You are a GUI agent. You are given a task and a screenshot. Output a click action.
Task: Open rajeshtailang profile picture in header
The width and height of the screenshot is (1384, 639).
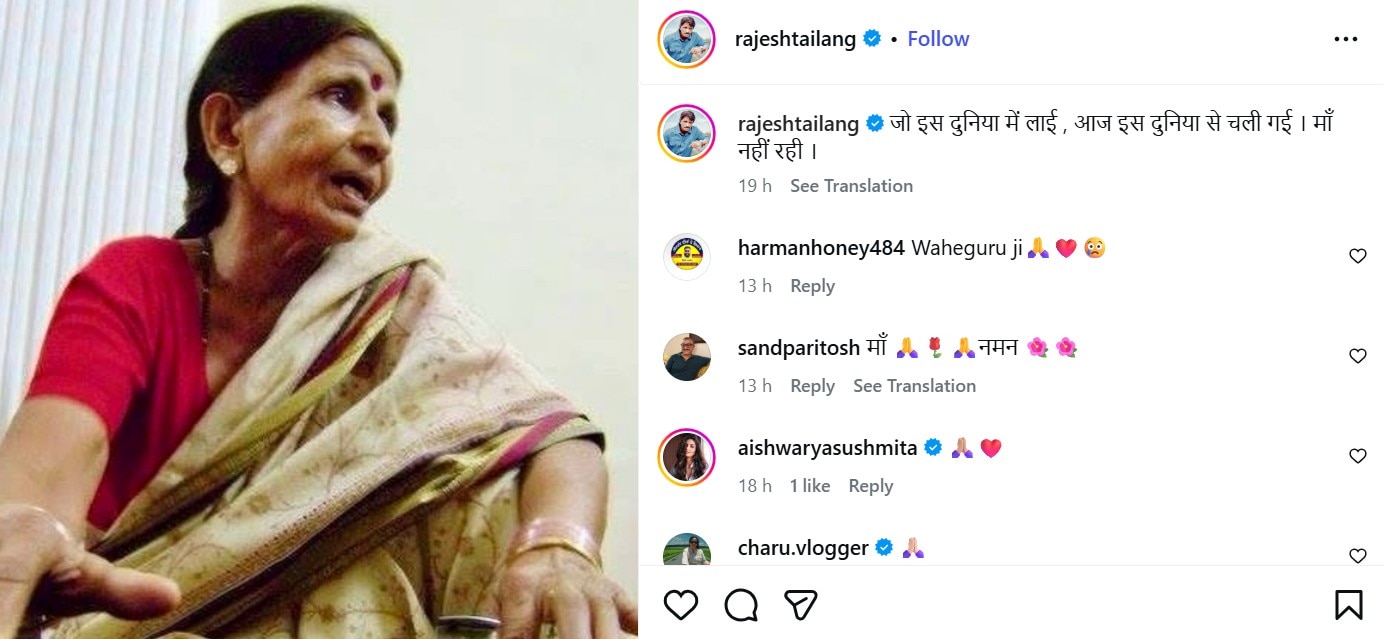tap(686, 40)
